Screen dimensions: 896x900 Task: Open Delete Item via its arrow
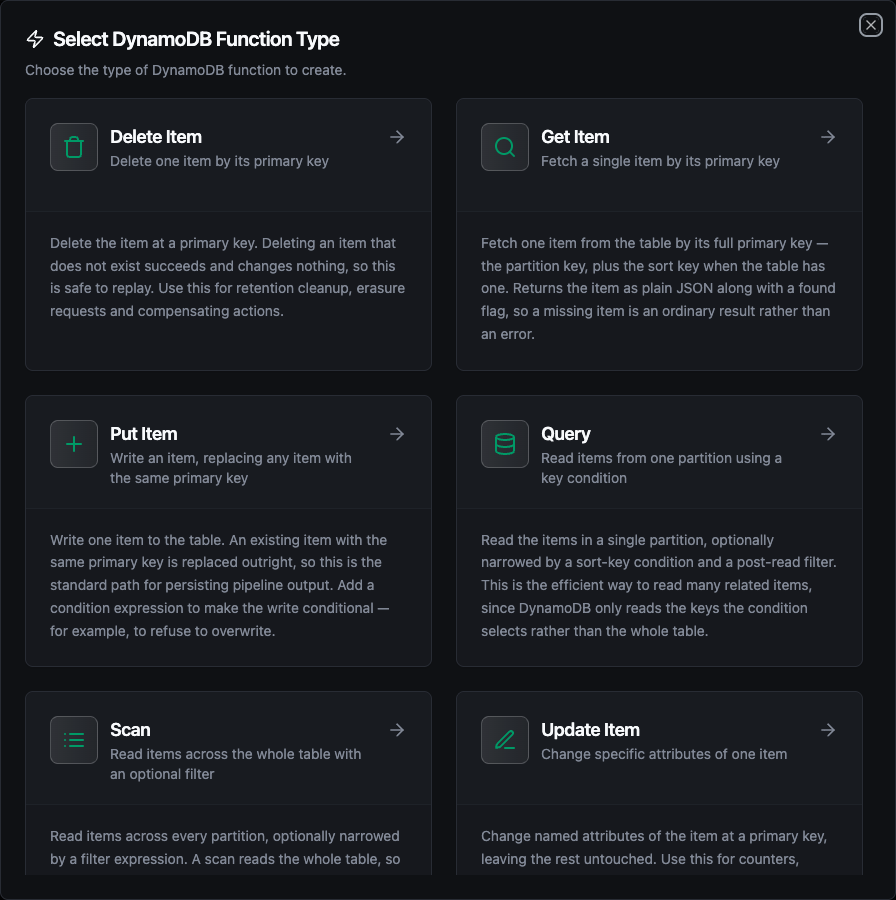point(397,137)
